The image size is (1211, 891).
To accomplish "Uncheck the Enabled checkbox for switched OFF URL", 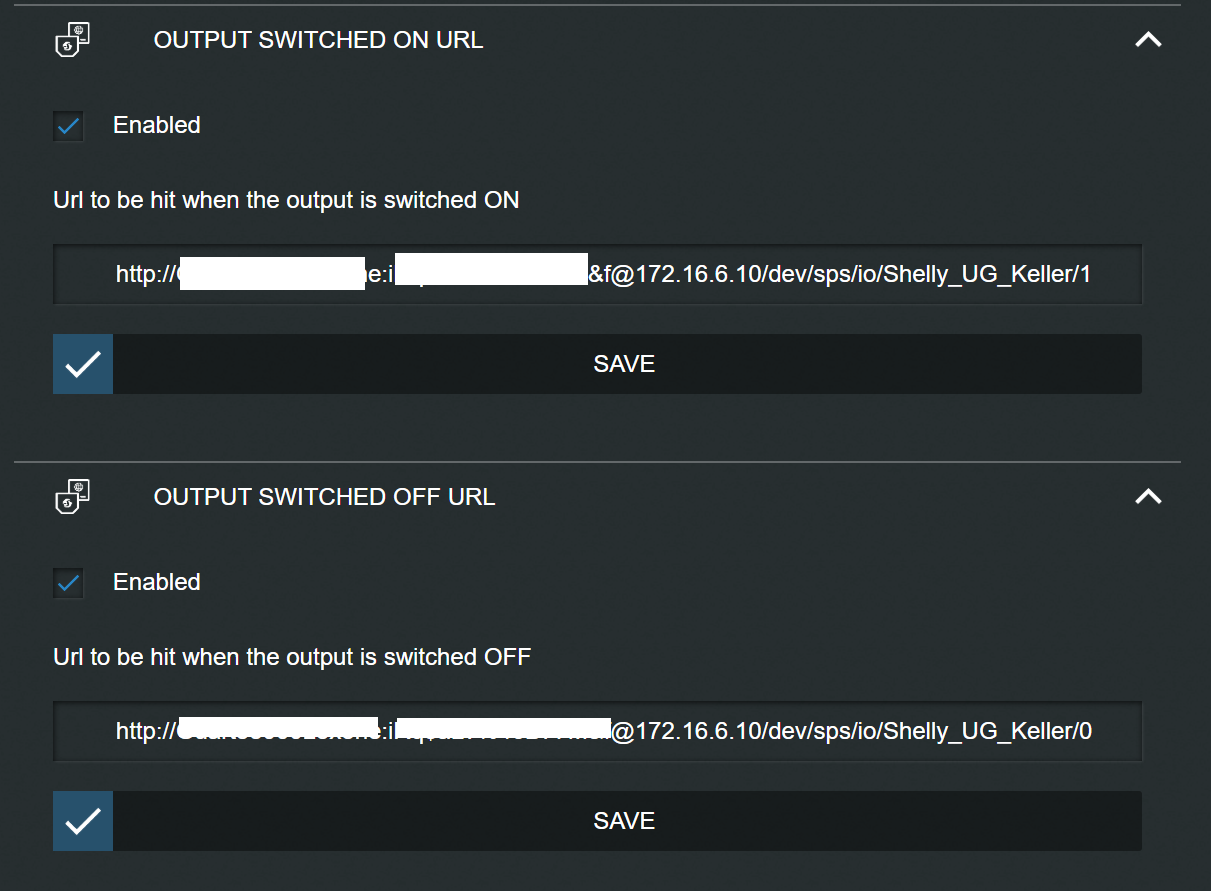I will click(x=69, y=583).
